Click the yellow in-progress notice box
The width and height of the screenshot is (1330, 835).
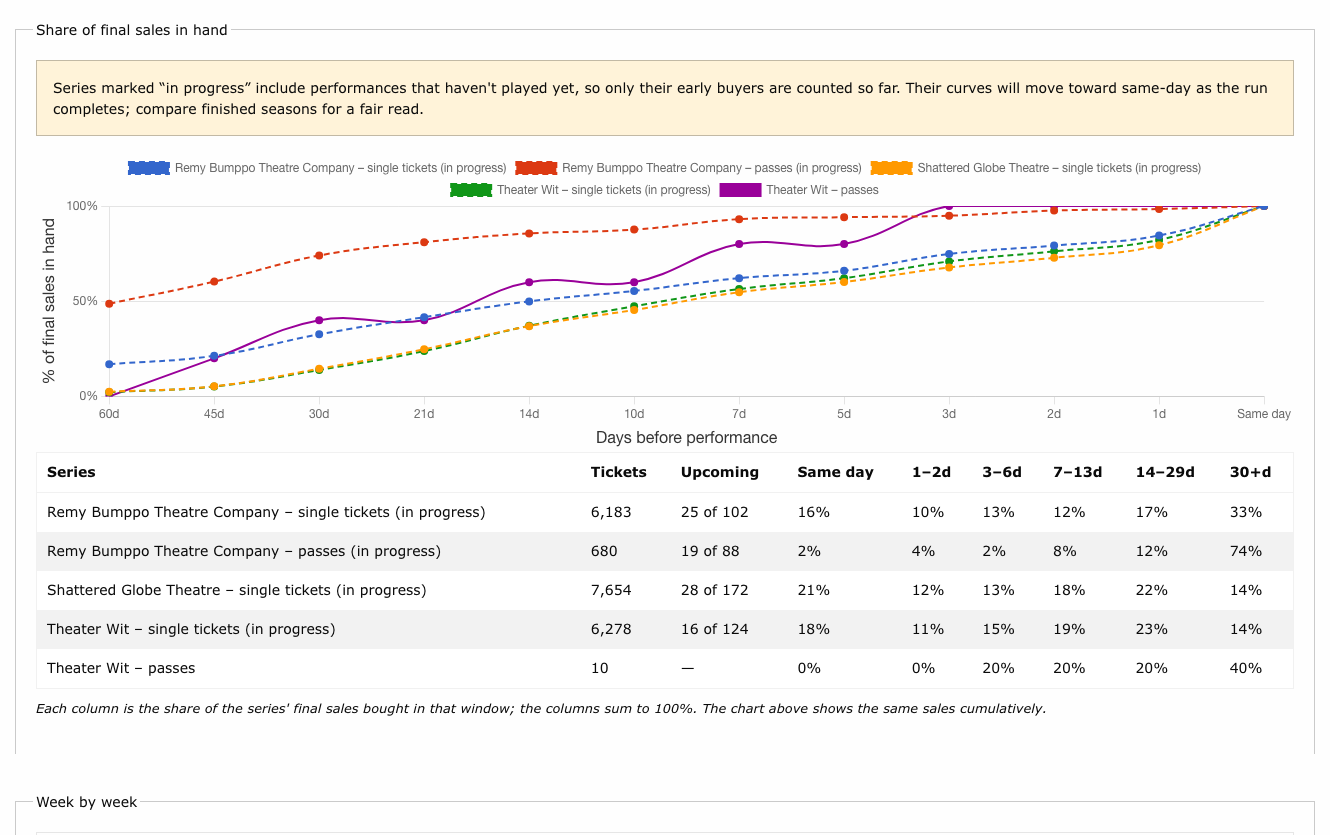coord(665,98)
